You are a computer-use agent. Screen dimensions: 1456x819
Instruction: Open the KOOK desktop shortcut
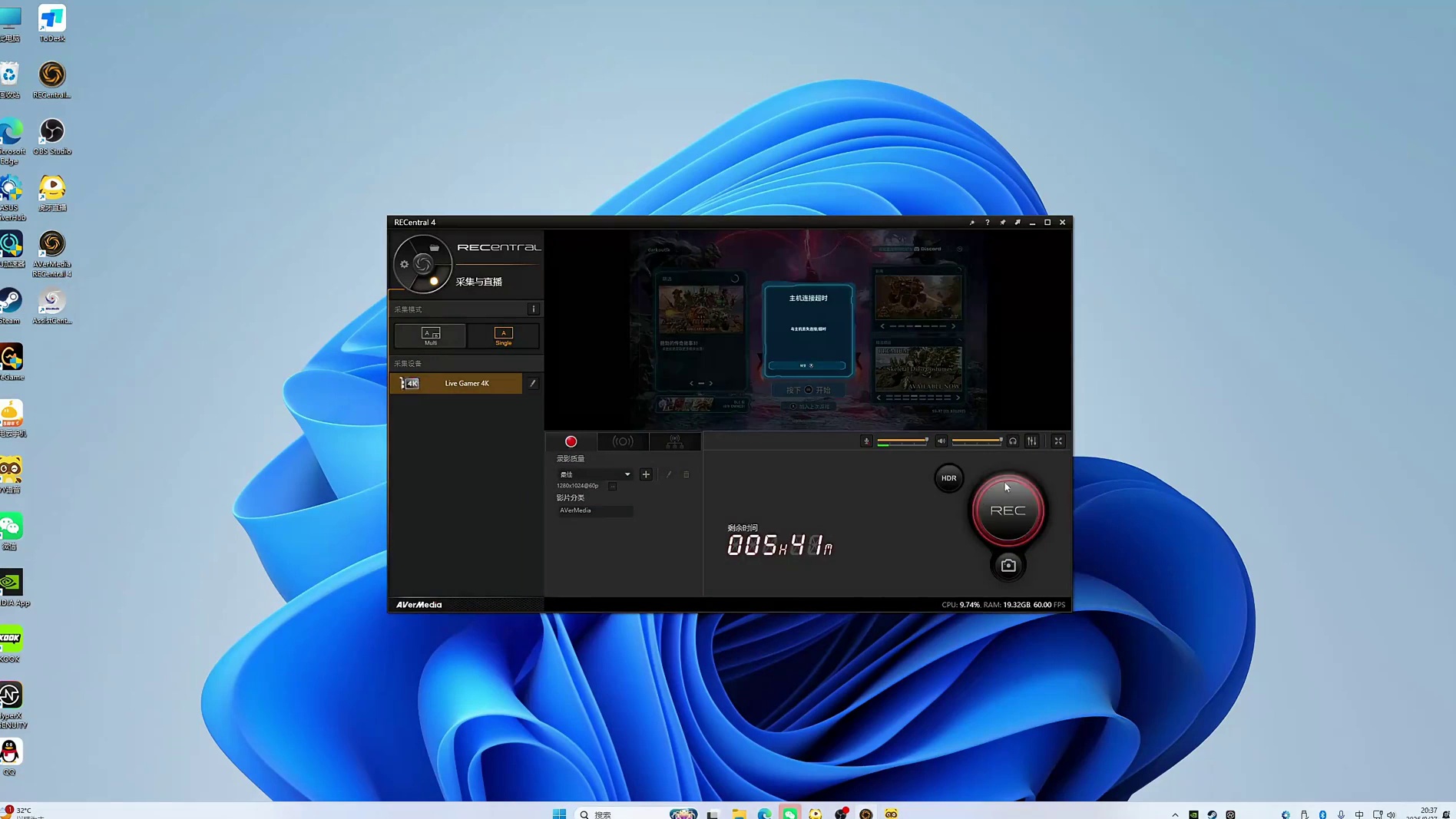click(x=10, y=644)
